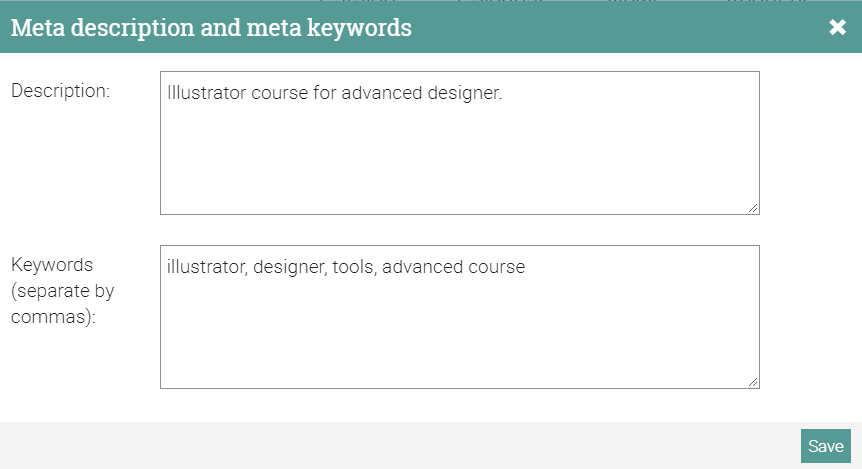Click the gray footer bar beside Save
The width and height of the screenshot is (862, 469).
(400, 446)
